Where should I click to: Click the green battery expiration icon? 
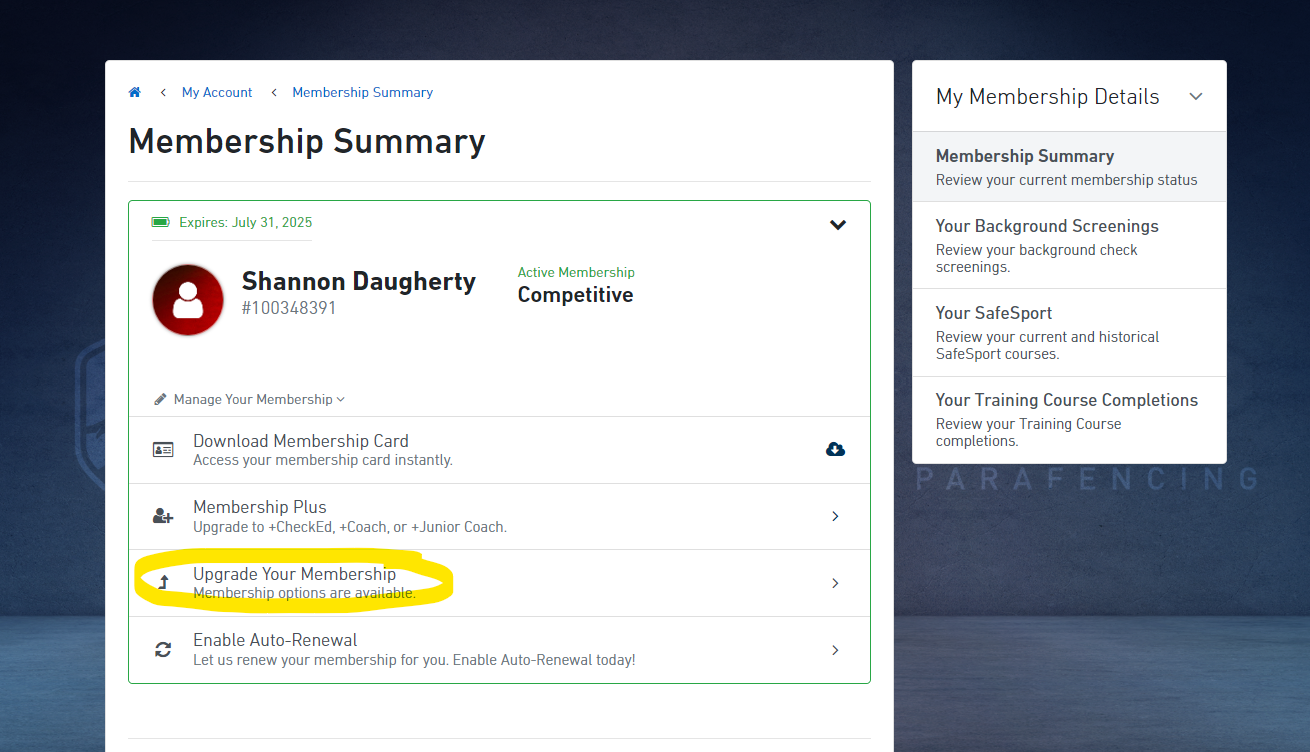[x=160, y=222]
